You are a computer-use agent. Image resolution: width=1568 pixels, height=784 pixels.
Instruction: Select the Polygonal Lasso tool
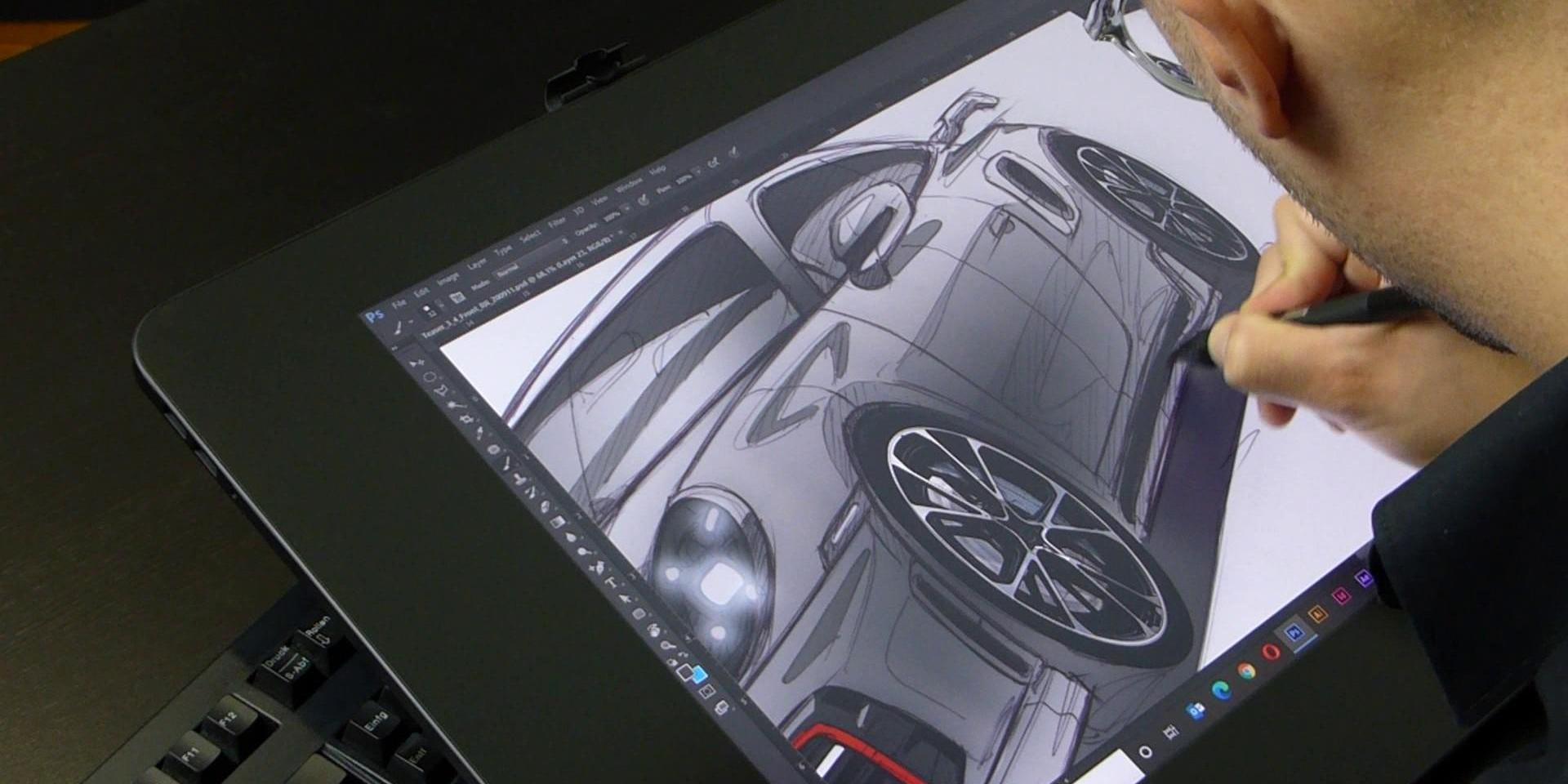click(x=441, y=390)
